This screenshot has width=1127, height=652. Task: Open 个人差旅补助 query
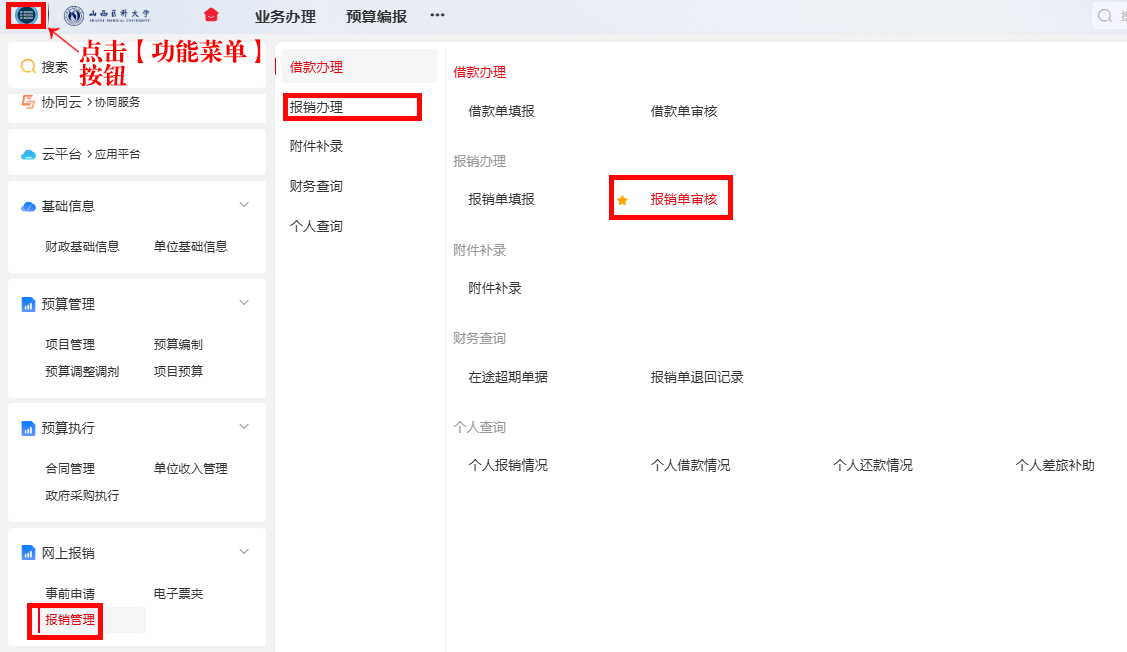point(1054,465)
